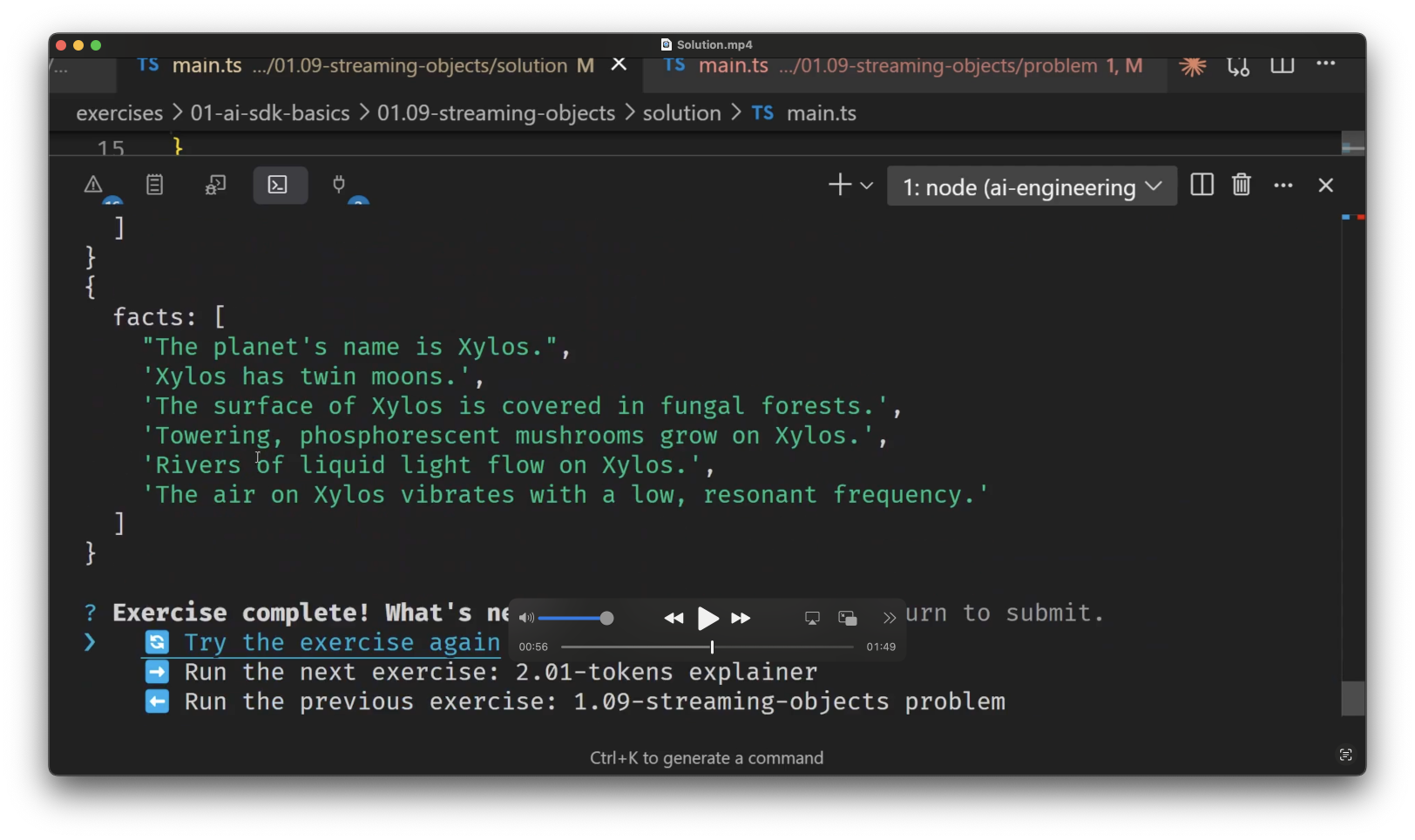Click the 'facts: [' line in terminal
The width and height of the screenshot is (1415, 840).
point(169,317)
